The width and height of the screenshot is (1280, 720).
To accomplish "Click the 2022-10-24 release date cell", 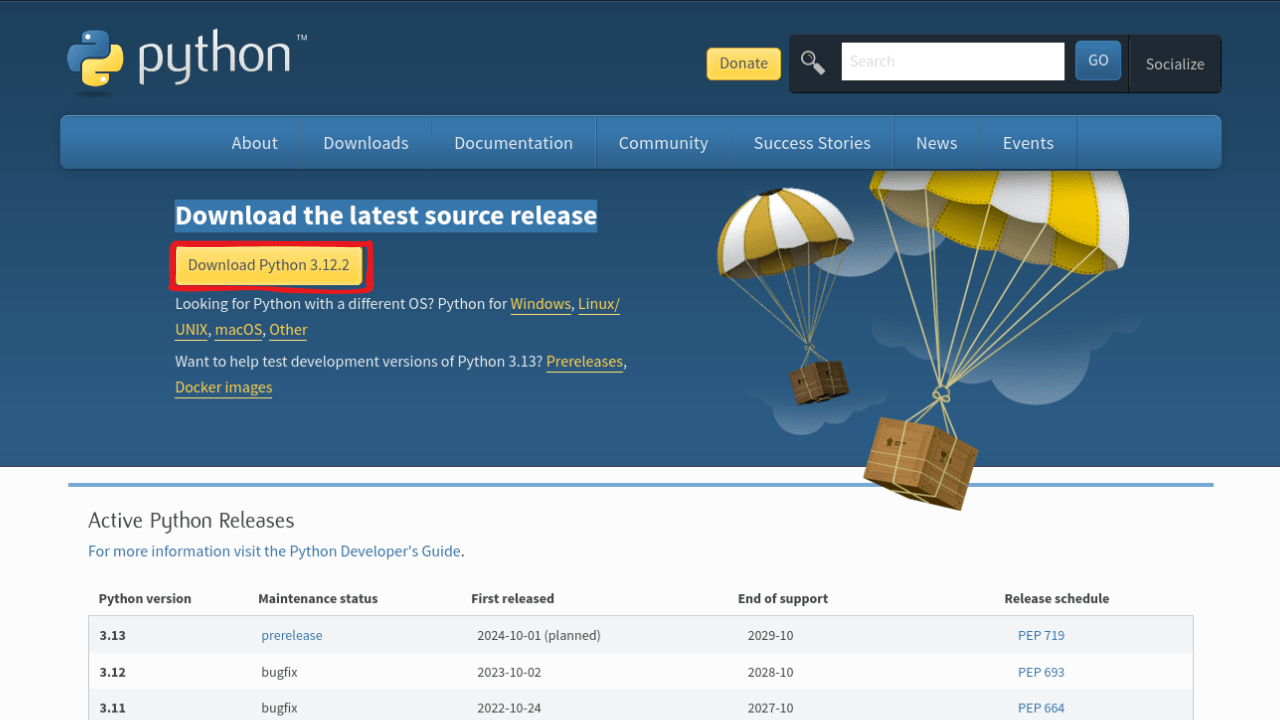I will click(x=509, y=708).
